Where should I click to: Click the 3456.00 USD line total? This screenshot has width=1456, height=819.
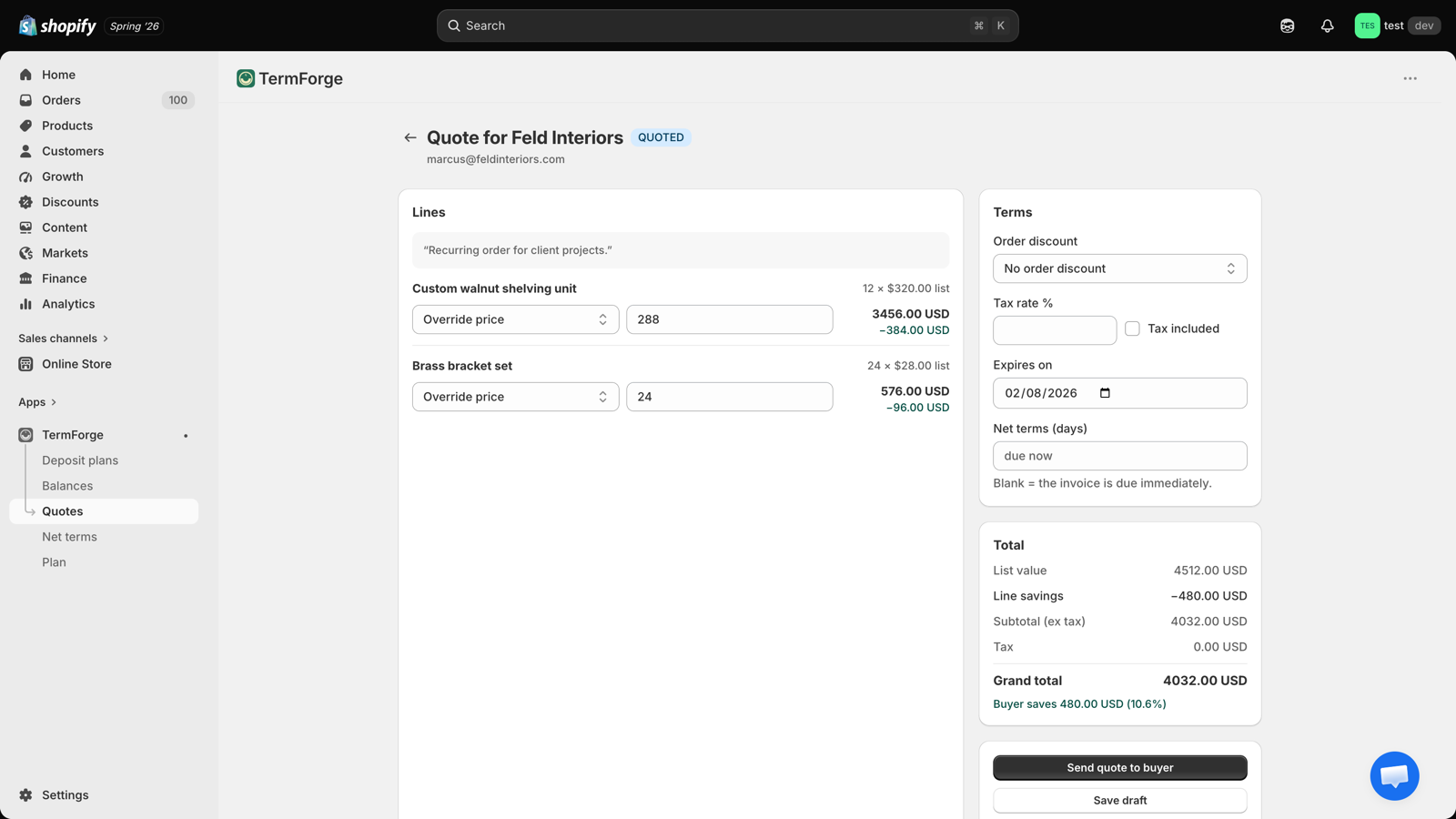910,314
